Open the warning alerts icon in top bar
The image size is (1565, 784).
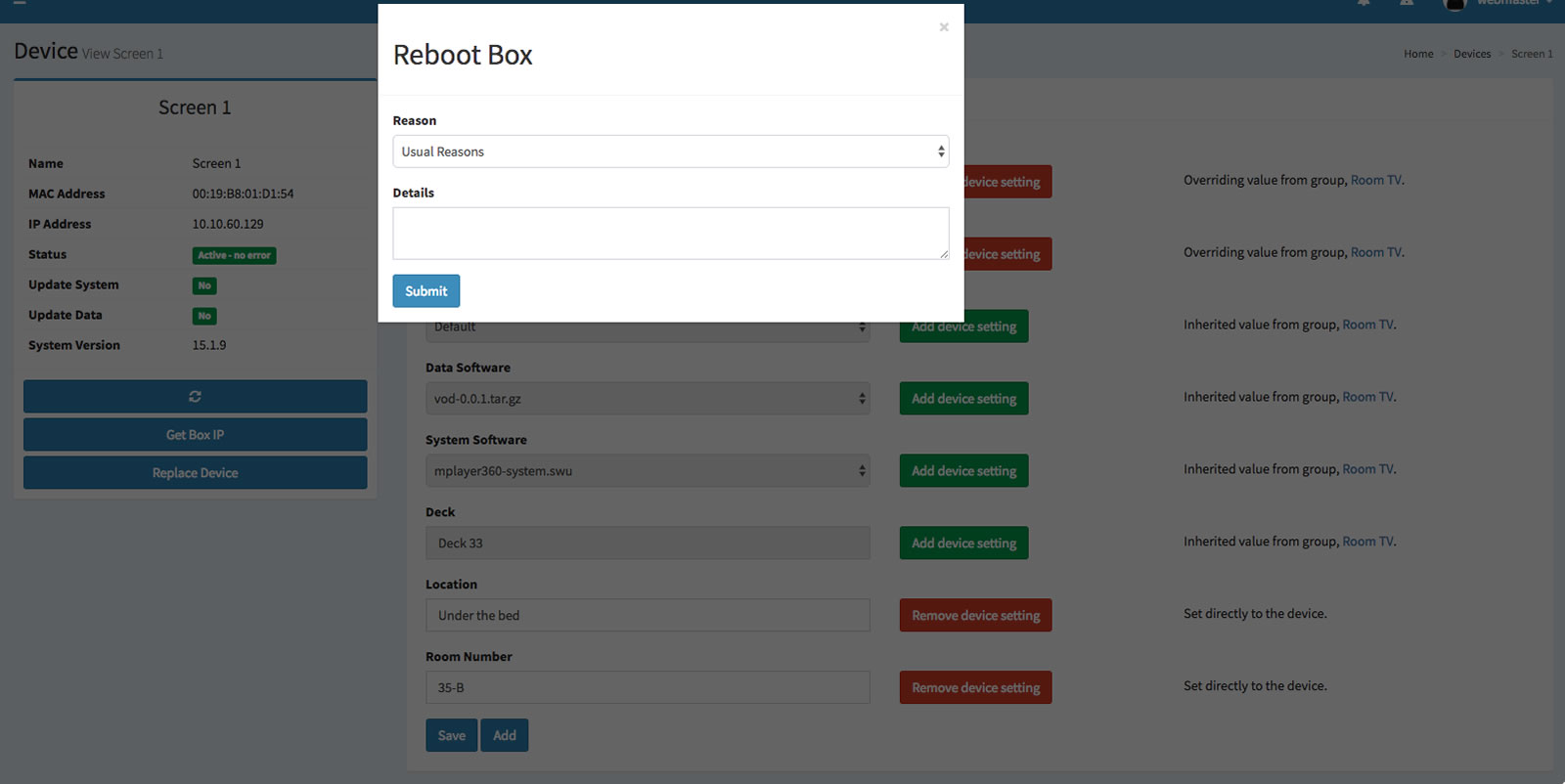1407,4
